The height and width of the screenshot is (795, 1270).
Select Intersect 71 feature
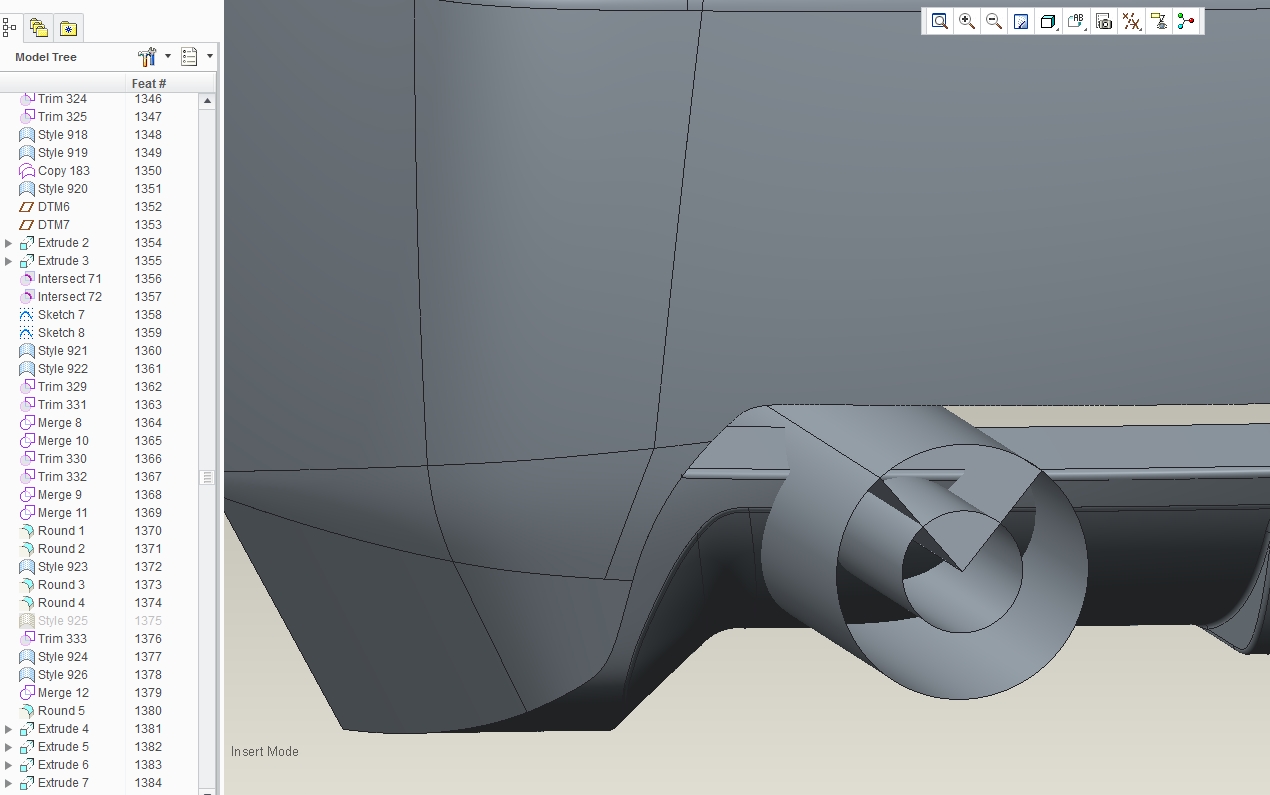tap(70, 279)
